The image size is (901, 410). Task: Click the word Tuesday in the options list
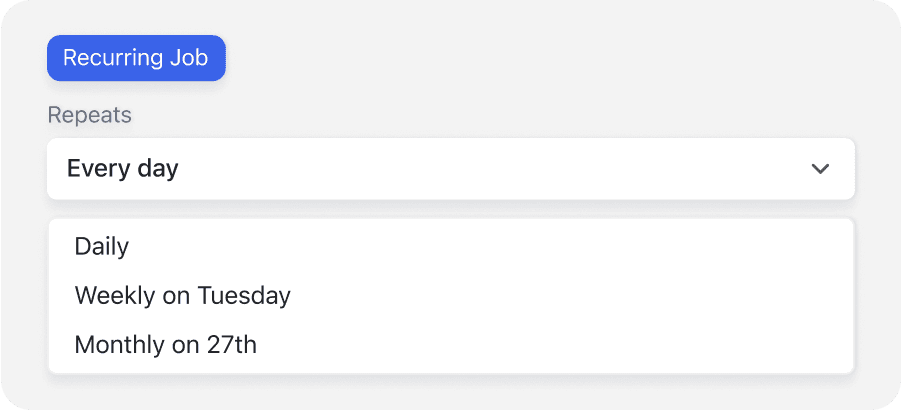tap(244, 296)
